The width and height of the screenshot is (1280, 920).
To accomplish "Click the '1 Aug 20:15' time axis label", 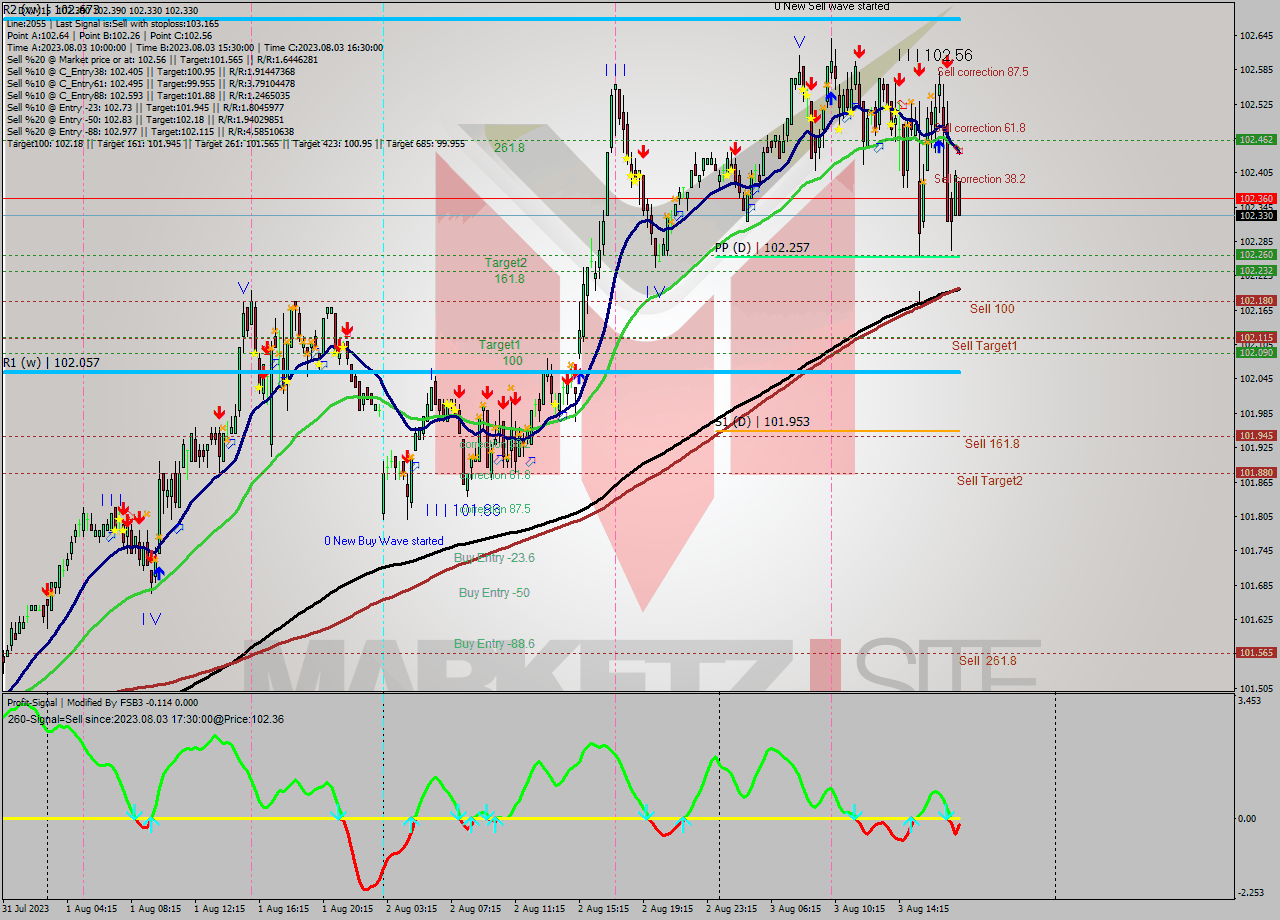I will [346, 909].
